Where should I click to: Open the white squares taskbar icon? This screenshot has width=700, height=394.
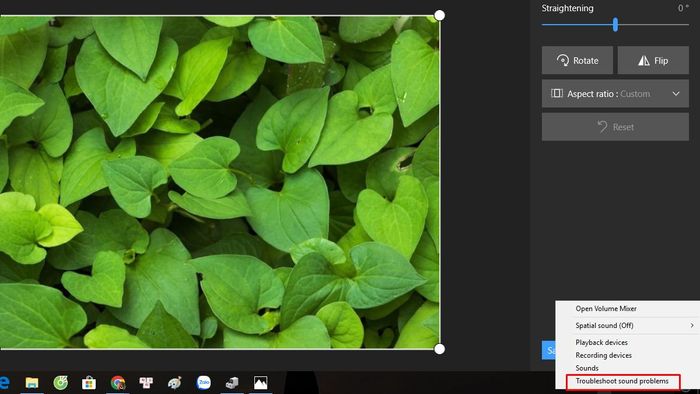146,382
